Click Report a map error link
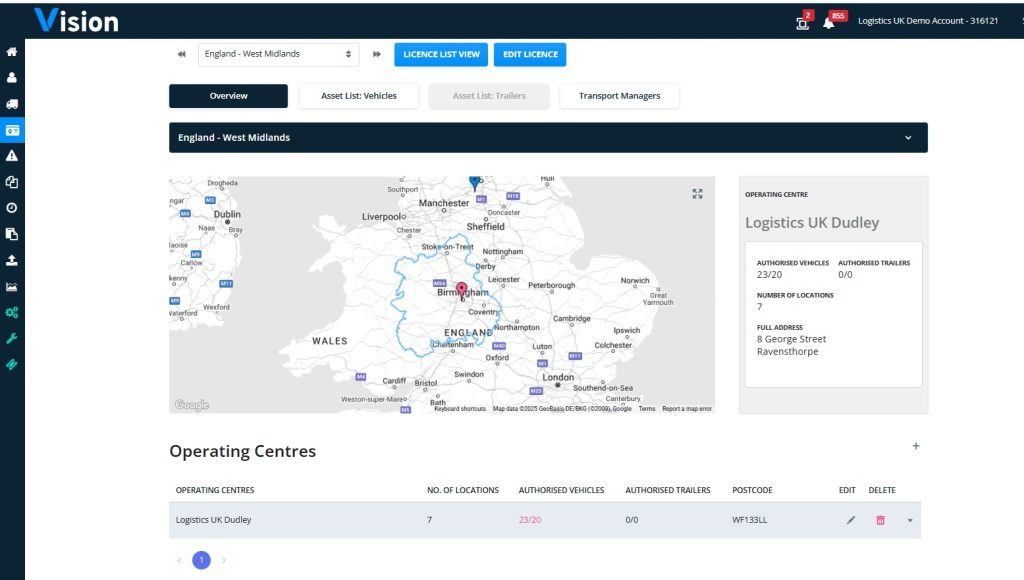 [x=687, y=409]
